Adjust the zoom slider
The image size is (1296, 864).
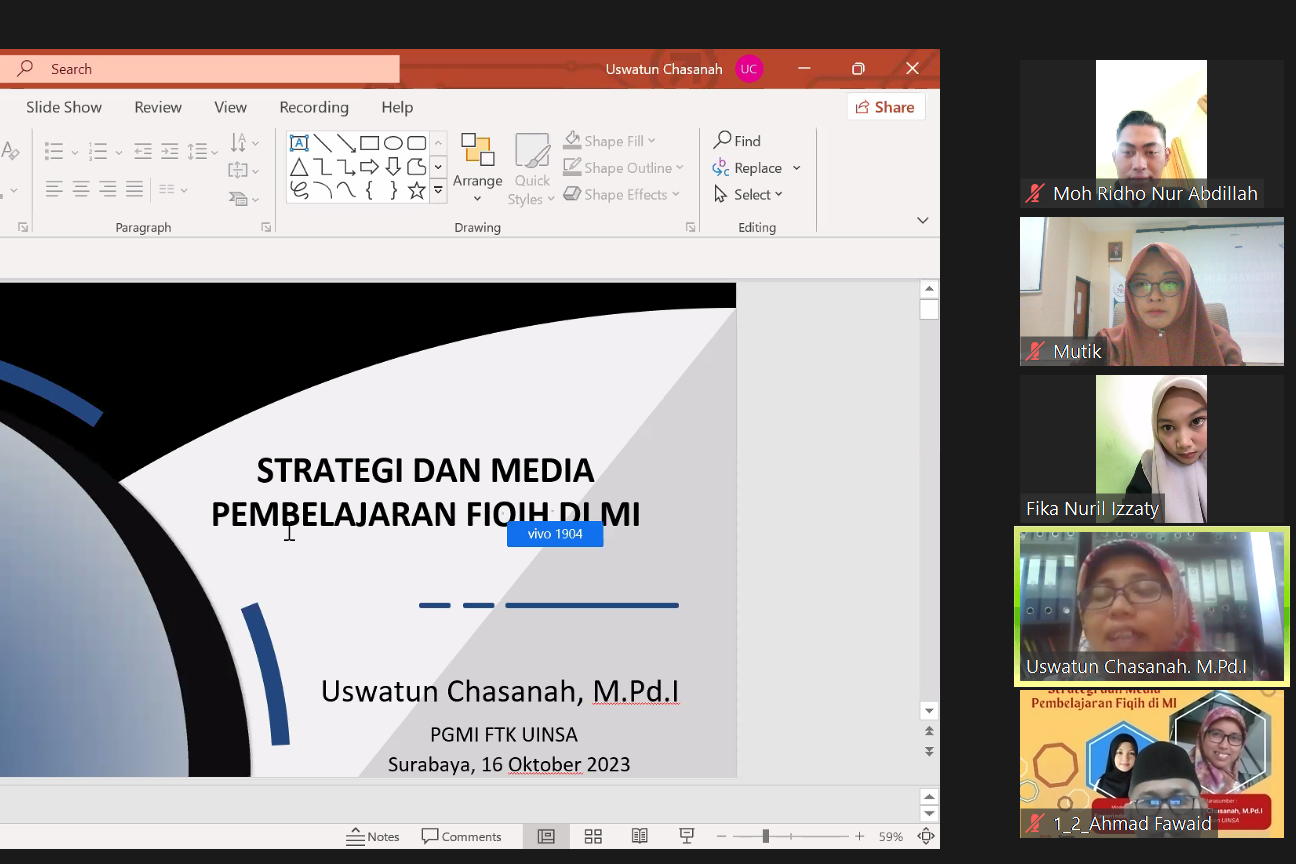click(x=765, y=836)
